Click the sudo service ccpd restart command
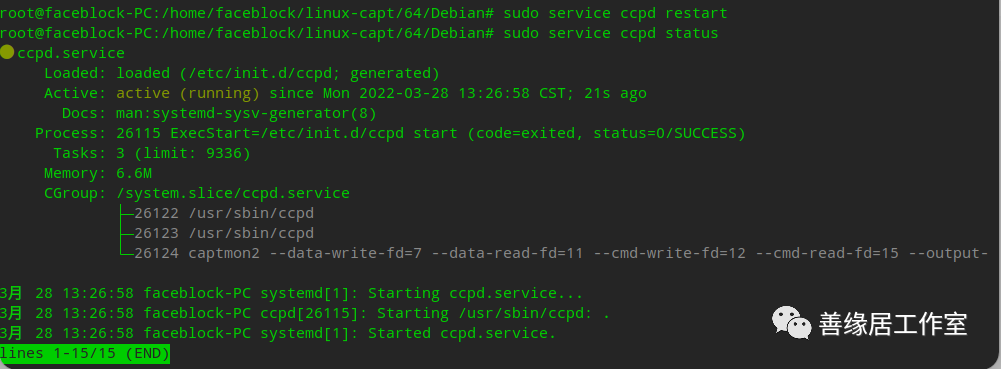Screen dimensions: 1001x369 coord(615,13)
